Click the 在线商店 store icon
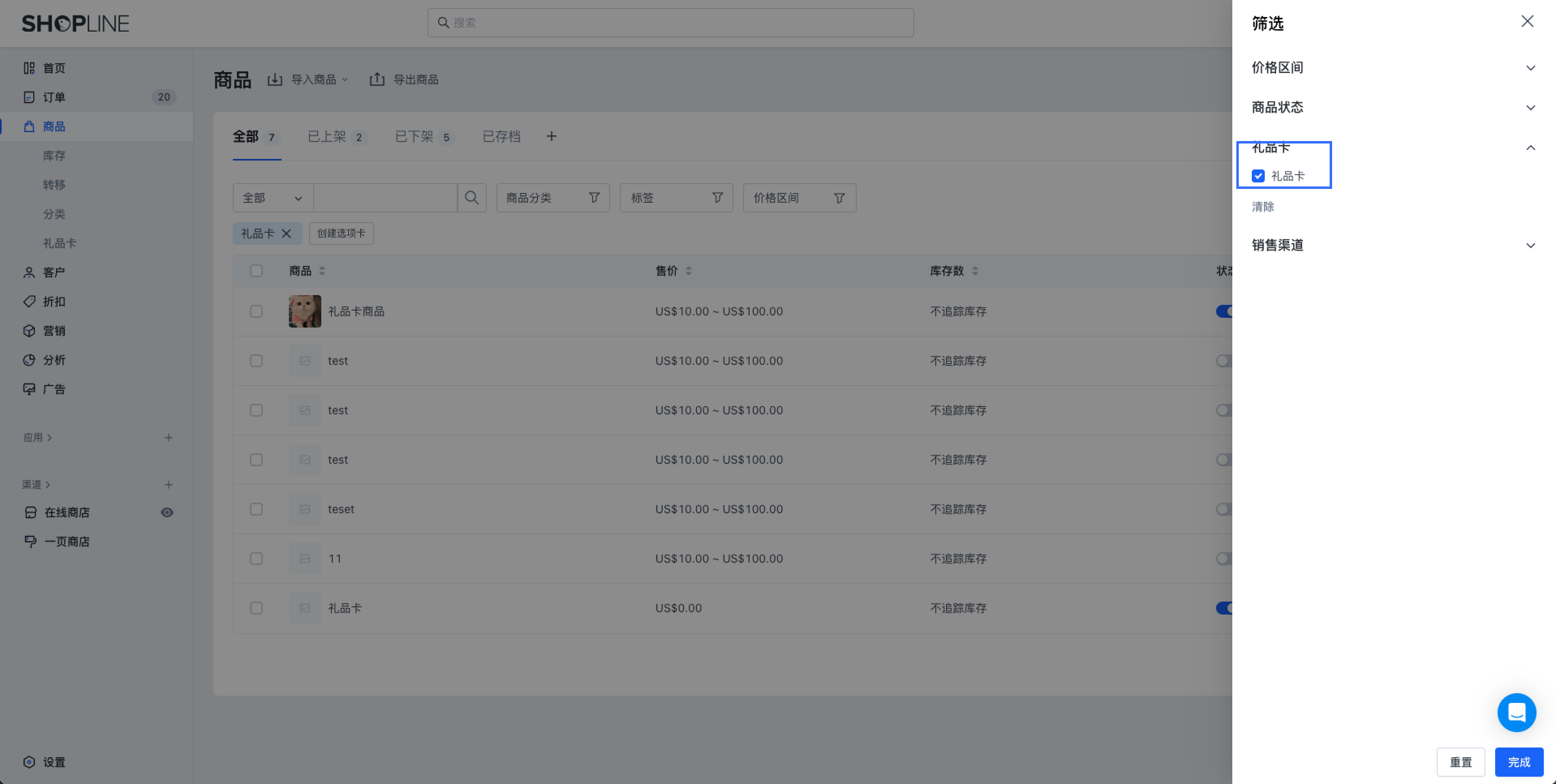 coord(30,512)
